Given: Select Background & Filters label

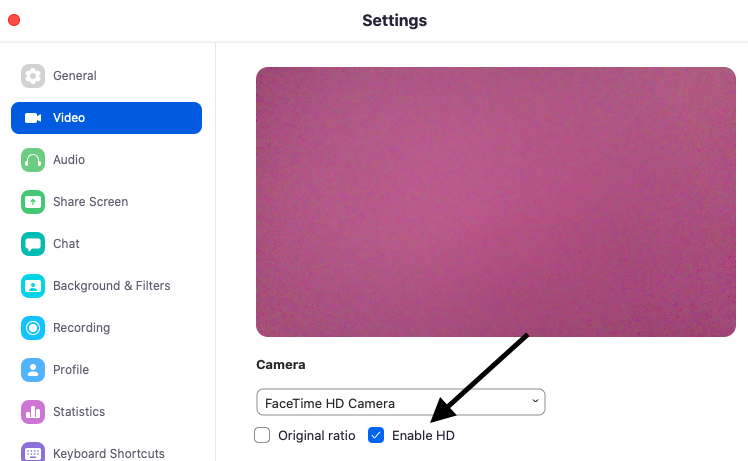Looking at the screenshot, I should pyautogui.click(x=112, y=286).
